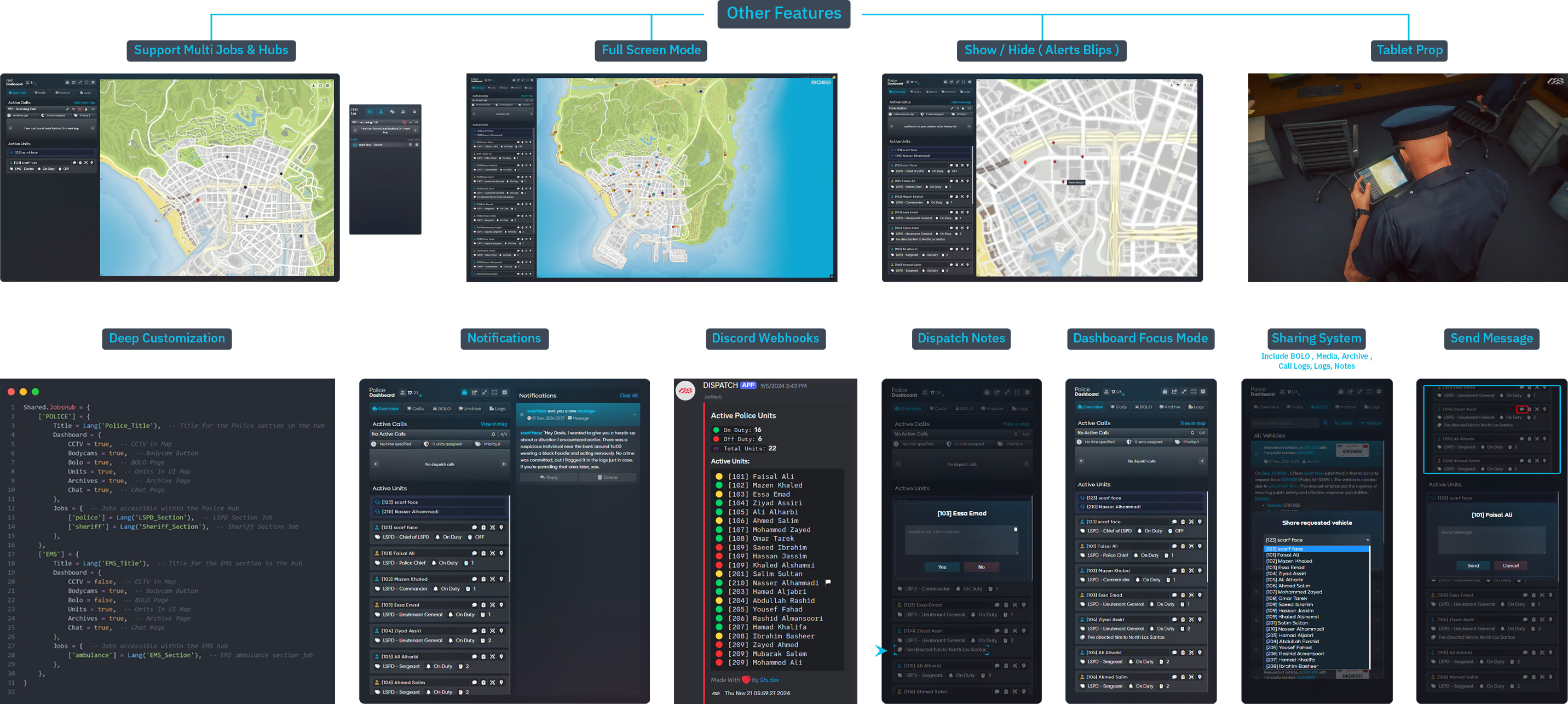Select Overview tab in Dashboard Focus Mode panel
Viewport: 1568px width, 704px height.
point(1090,407)
